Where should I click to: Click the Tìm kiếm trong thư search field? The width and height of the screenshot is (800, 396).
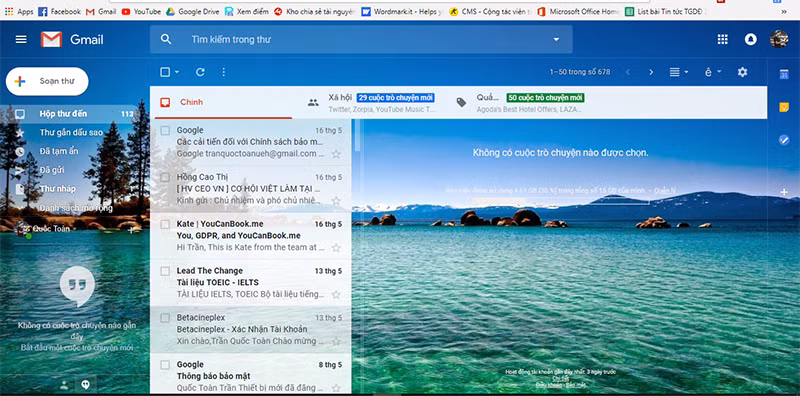(361, 39)
